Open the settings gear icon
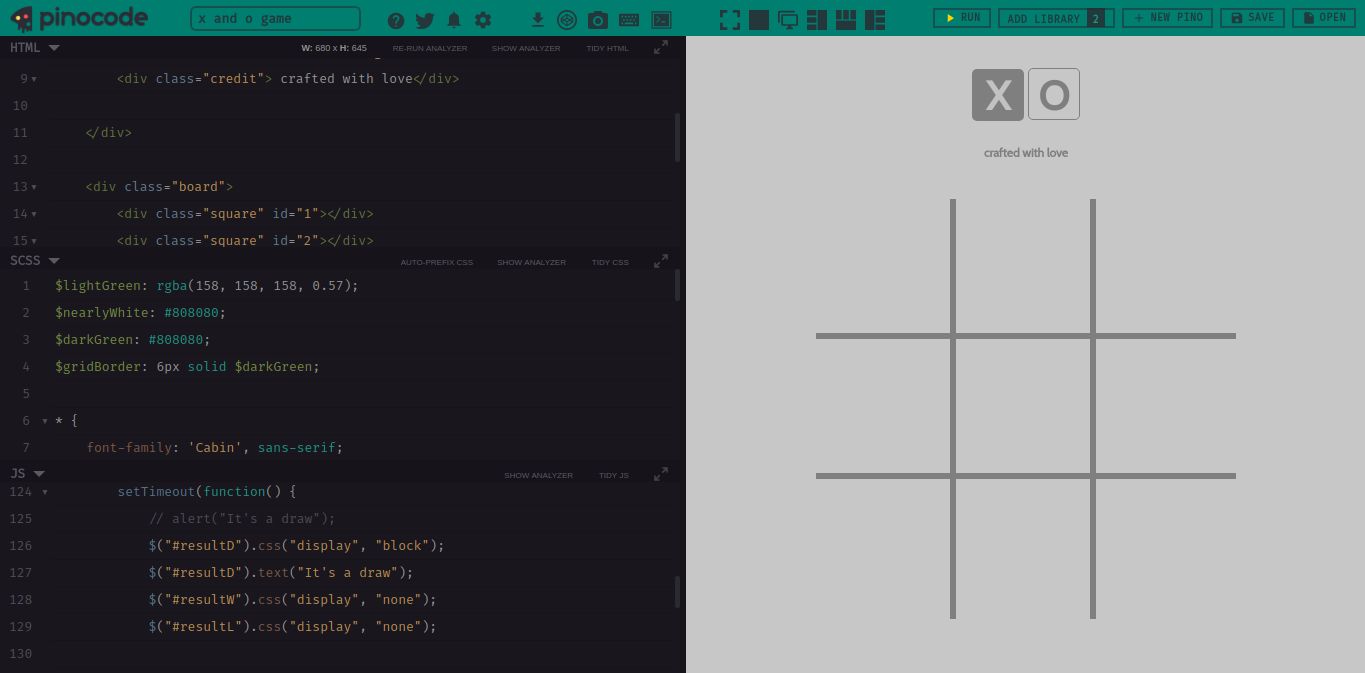The image size is (1365, 673). (x=482, y=19)
